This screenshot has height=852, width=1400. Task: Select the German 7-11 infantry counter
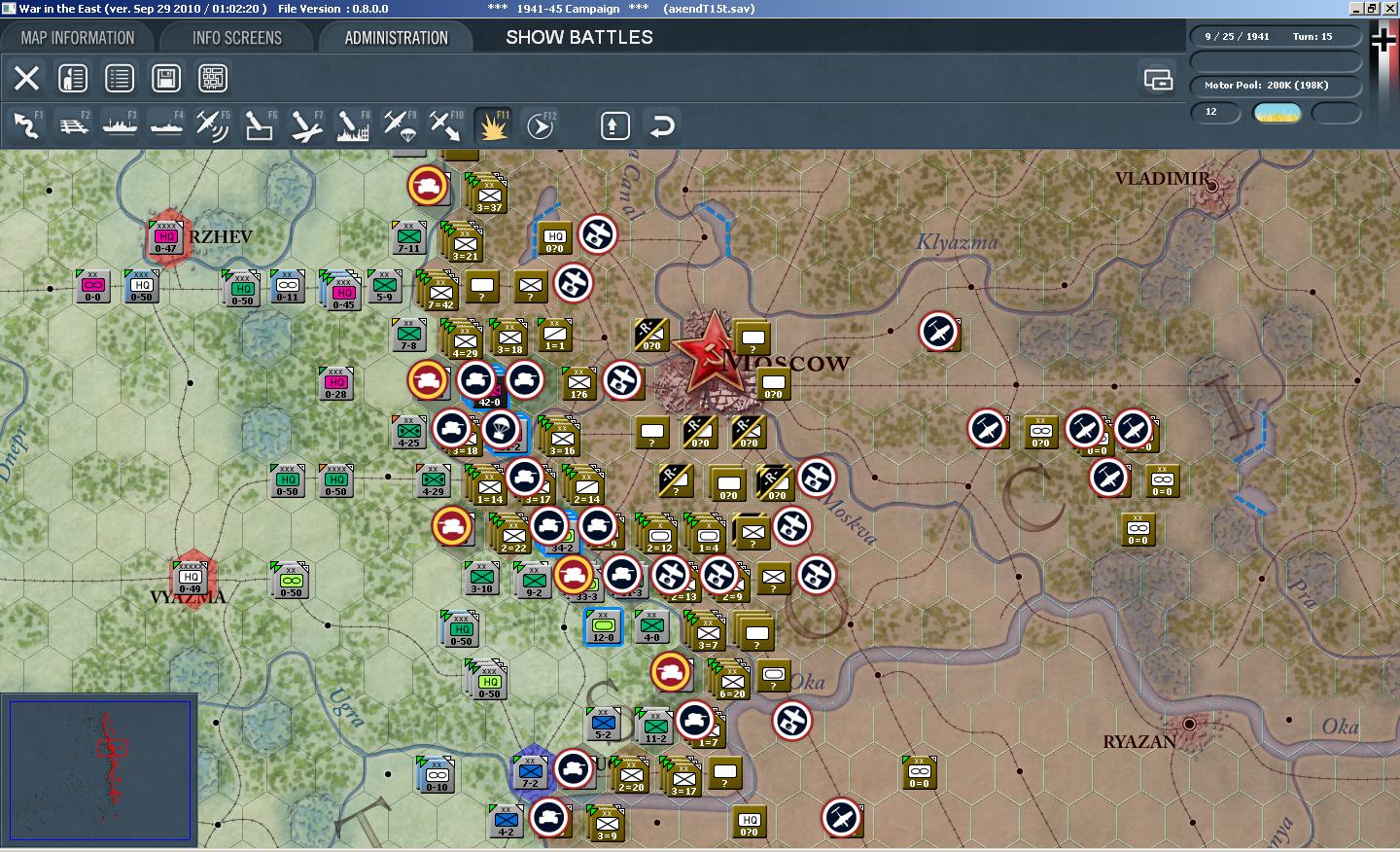point(408,238)
